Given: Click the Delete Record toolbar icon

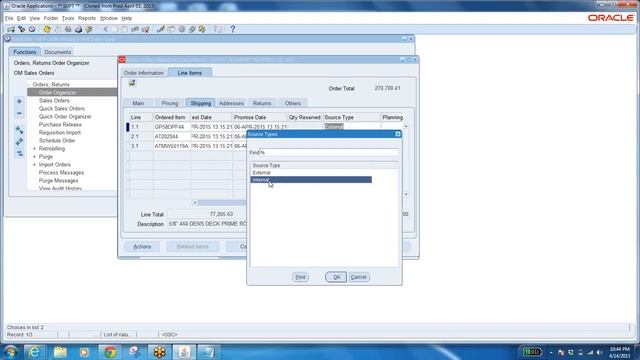Looking at the screenshot, I should click(146, 29).
